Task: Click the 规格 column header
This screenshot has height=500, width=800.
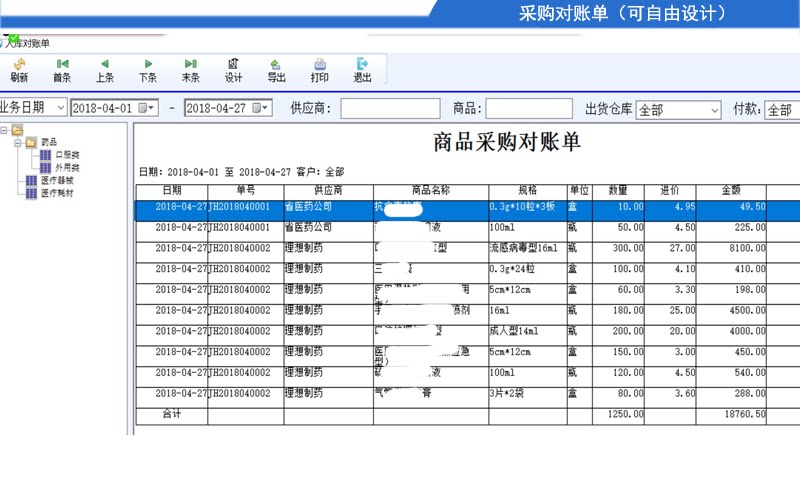Action: click(528, 191)
